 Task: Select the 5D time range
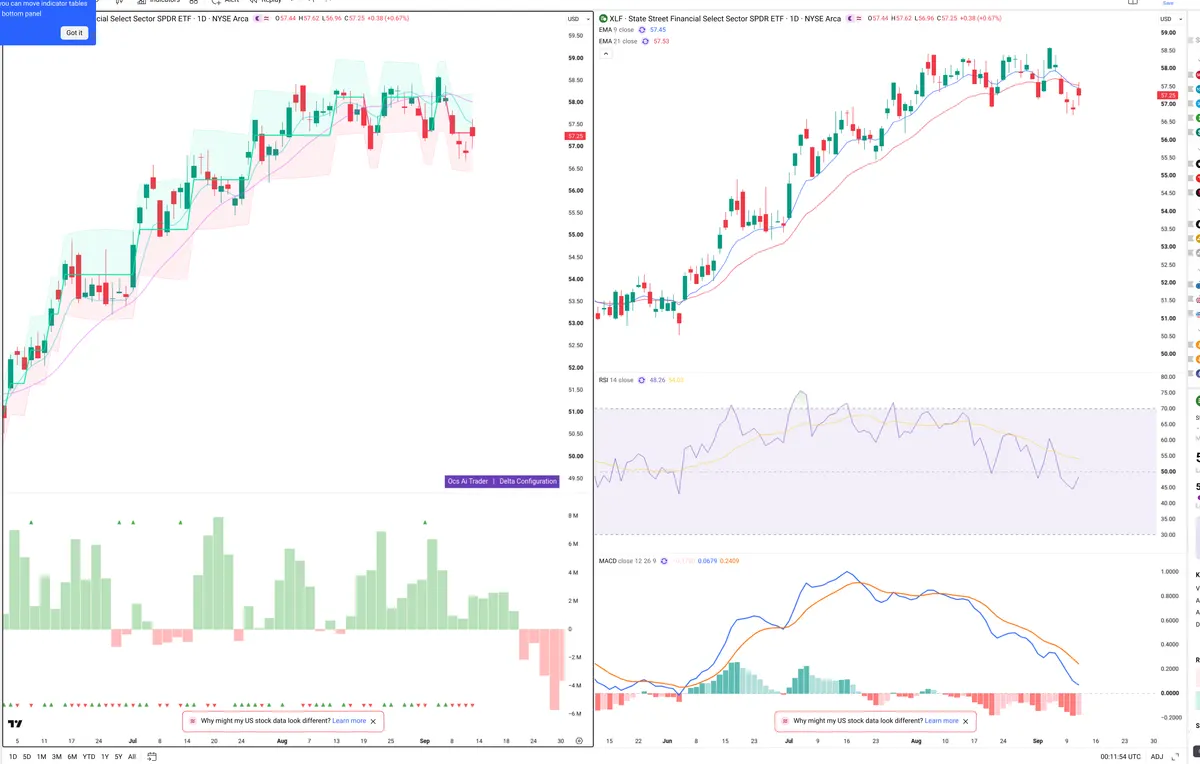tap(27, 757)
